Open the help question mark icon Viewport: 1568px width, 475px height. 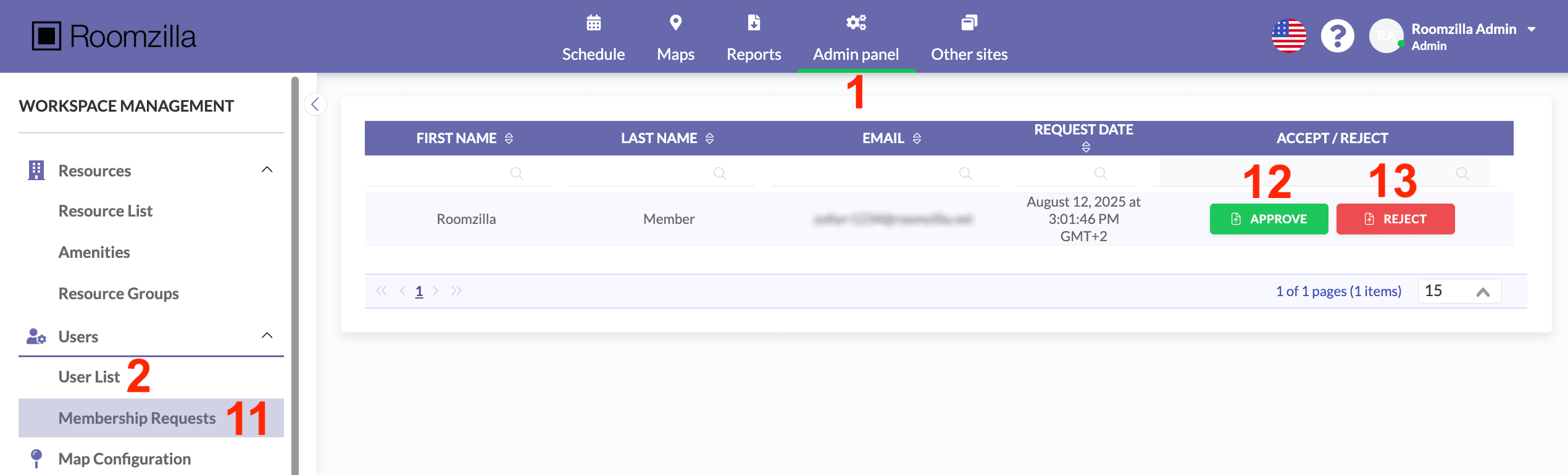pos(1337,36)
